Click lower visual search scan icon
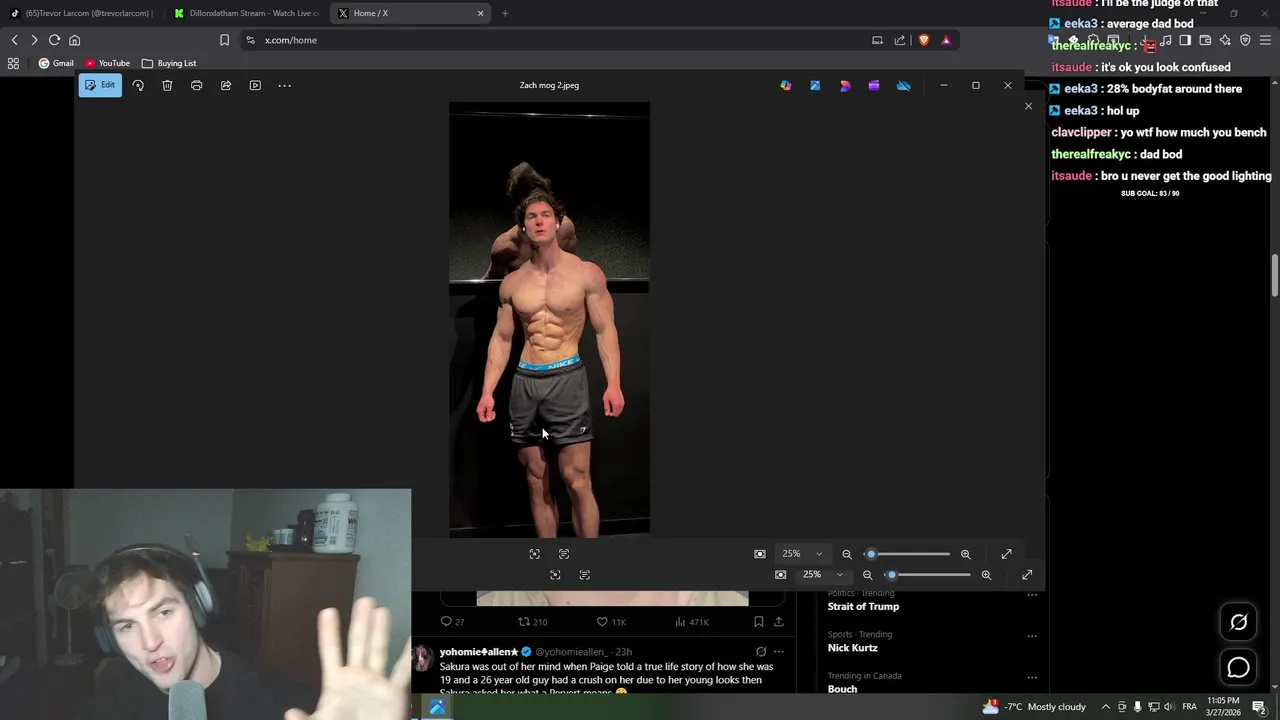This screenshot has width=1280, height=720. click(x=555, y=575)
